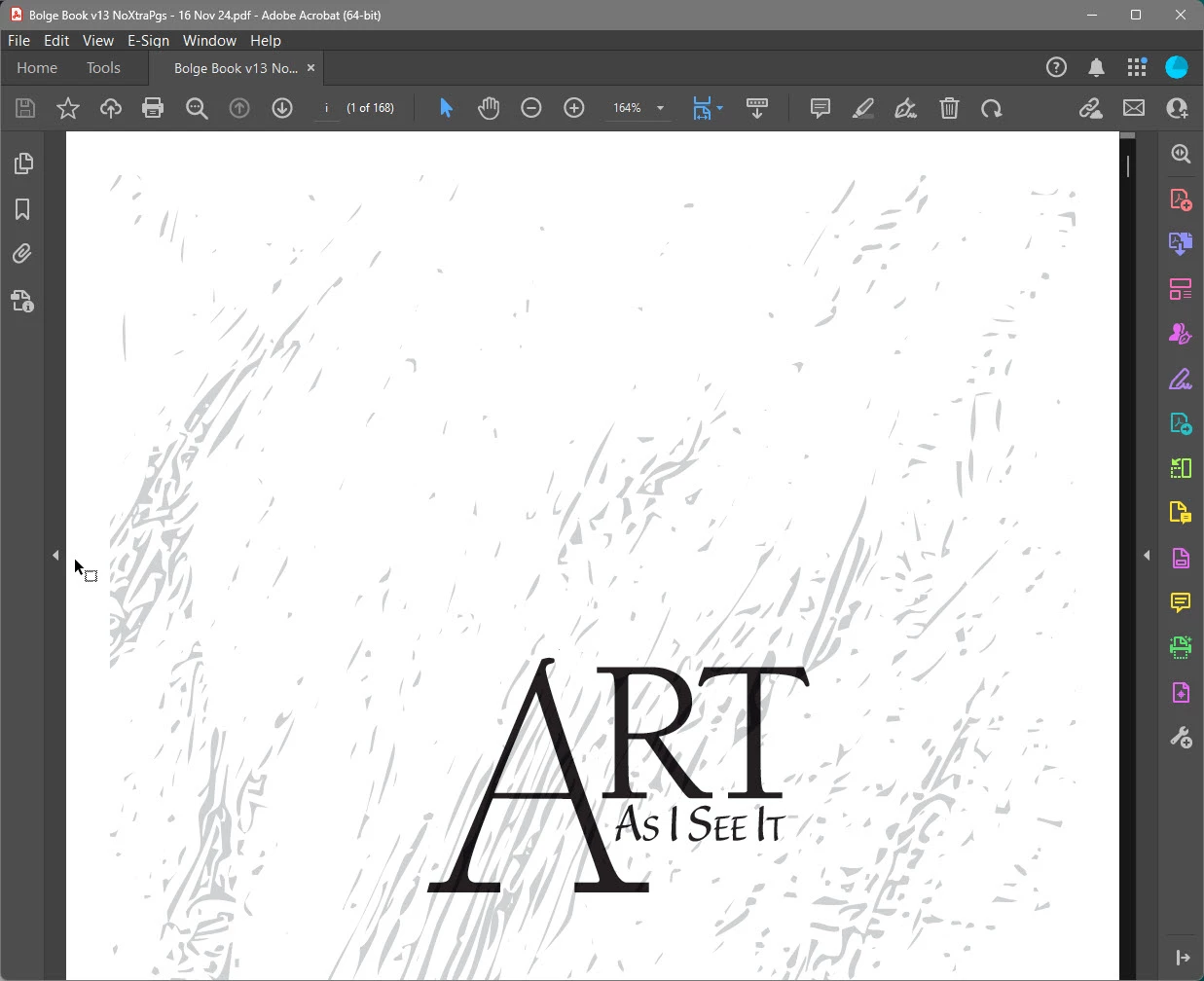Share with others person icon
Image resolution: width=1204 pixels, height=981 pixels.
1177,108
